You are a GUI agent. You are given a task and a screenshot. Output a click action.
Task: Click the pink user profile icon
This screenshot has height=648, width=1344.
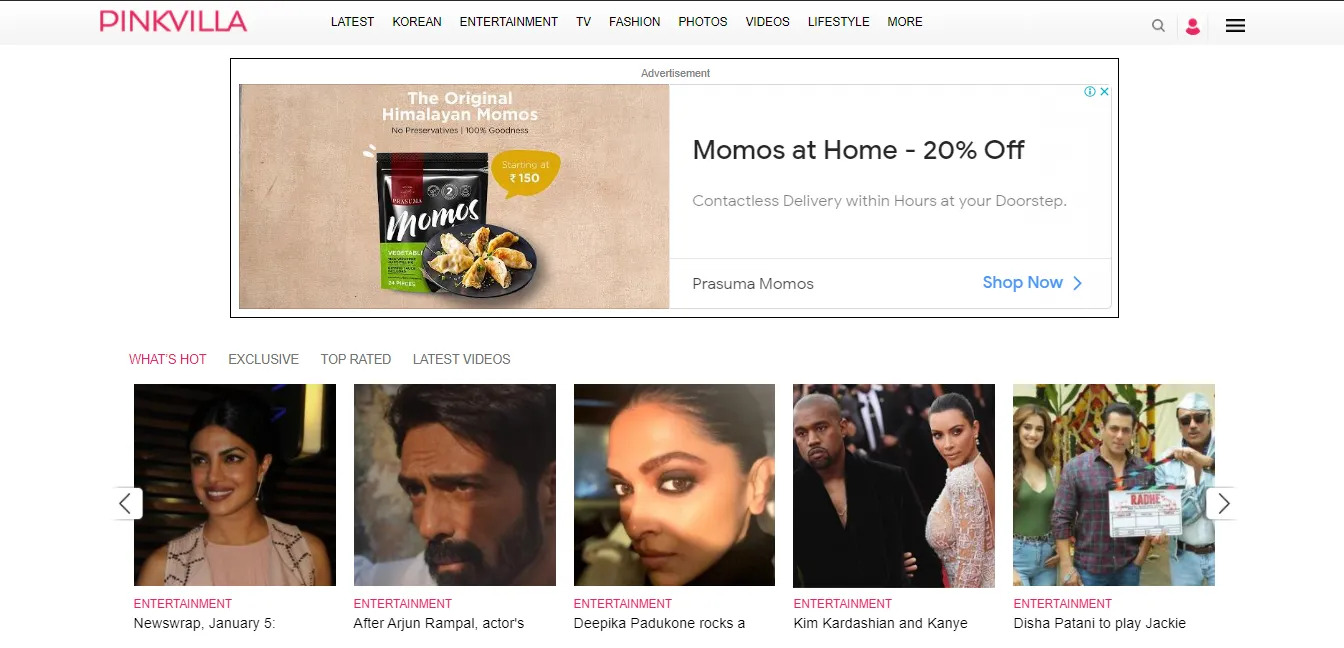click(1192, 26)
